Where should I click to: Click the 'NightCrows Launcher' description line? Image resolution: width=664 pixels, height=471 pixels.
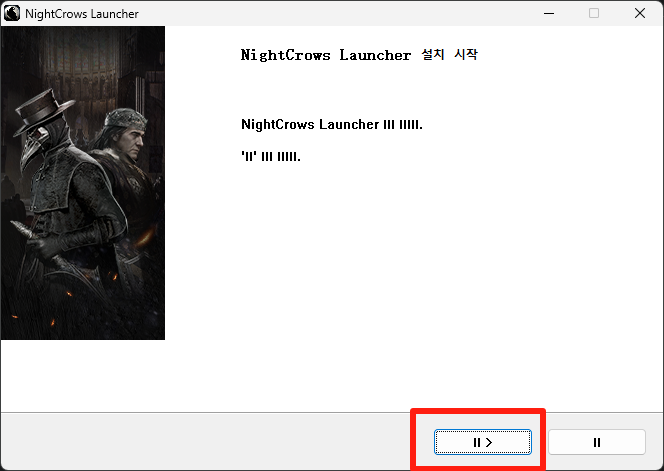pyautogui.click(x=332, y=125)
